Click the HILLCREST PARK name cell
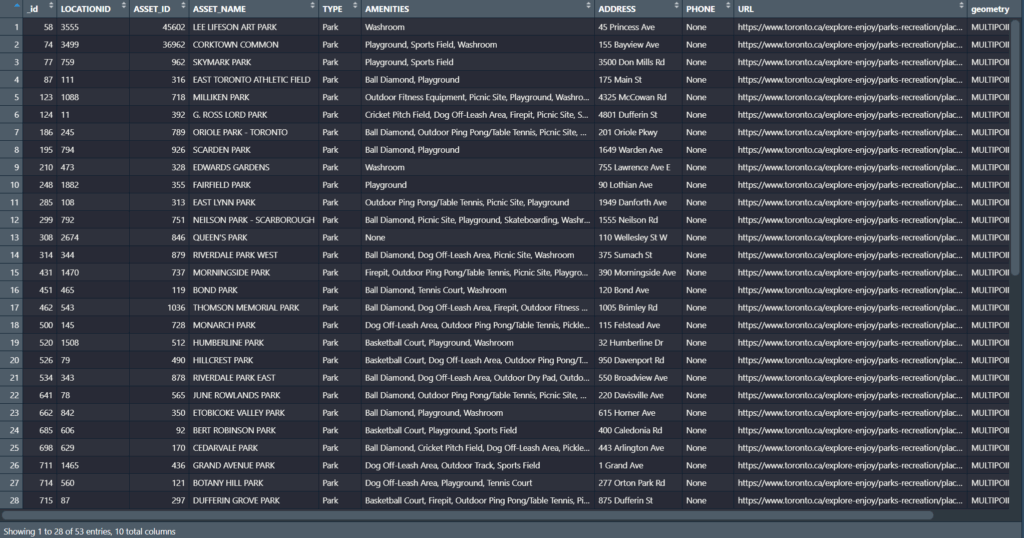Viewport: 1024px width, 538px height. (223, 360)
